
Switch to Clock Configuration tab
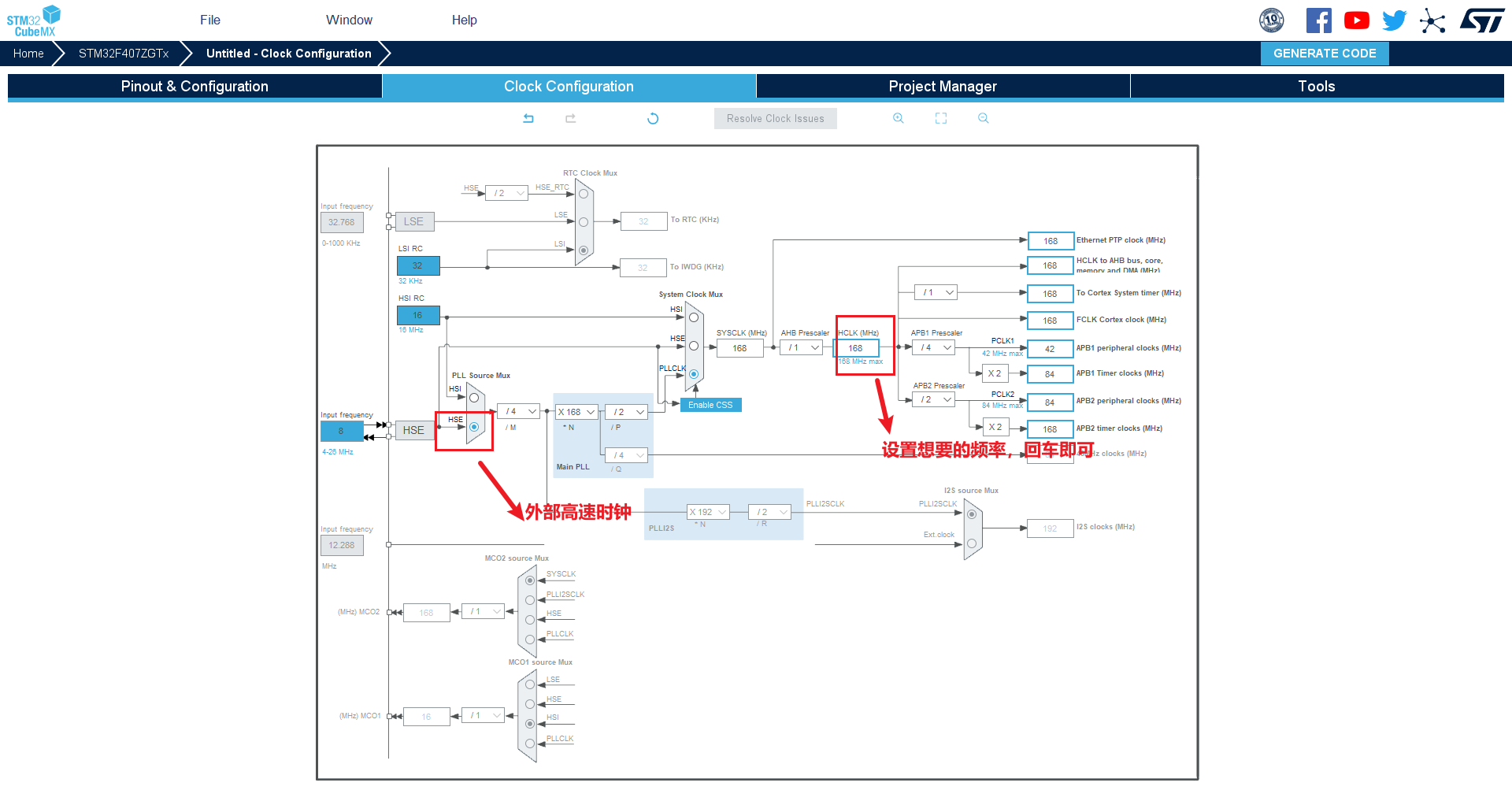click(x=569, y=87)
